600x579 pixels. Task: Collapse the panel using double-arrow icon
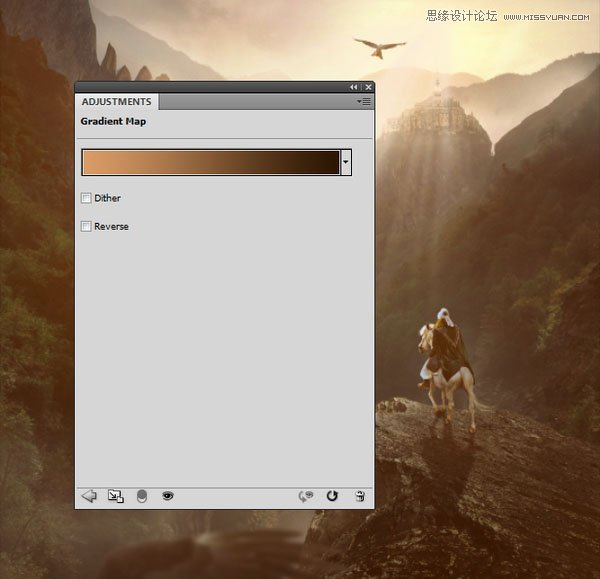(x=353, y=87)
